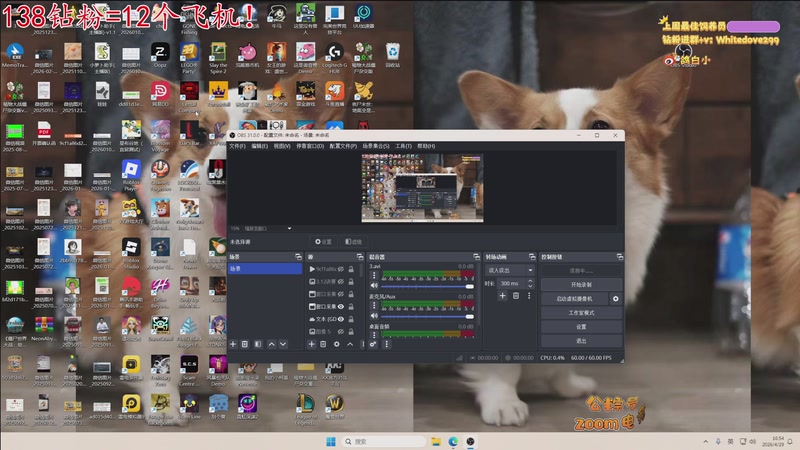Open the 视图(V) menu

282,146
